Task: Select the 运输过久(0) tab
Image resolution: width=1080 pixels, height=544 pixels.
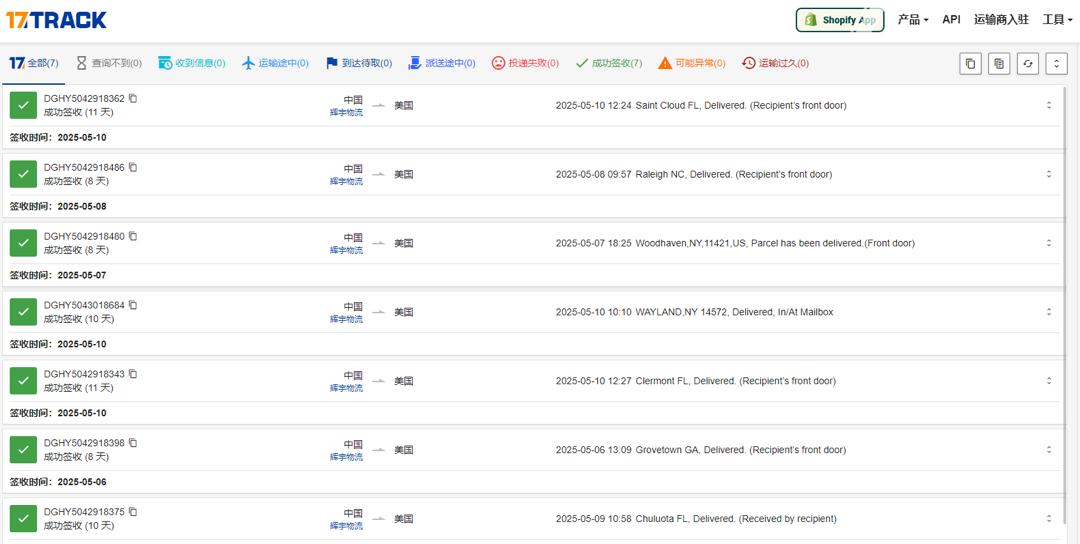Action: 776,63
